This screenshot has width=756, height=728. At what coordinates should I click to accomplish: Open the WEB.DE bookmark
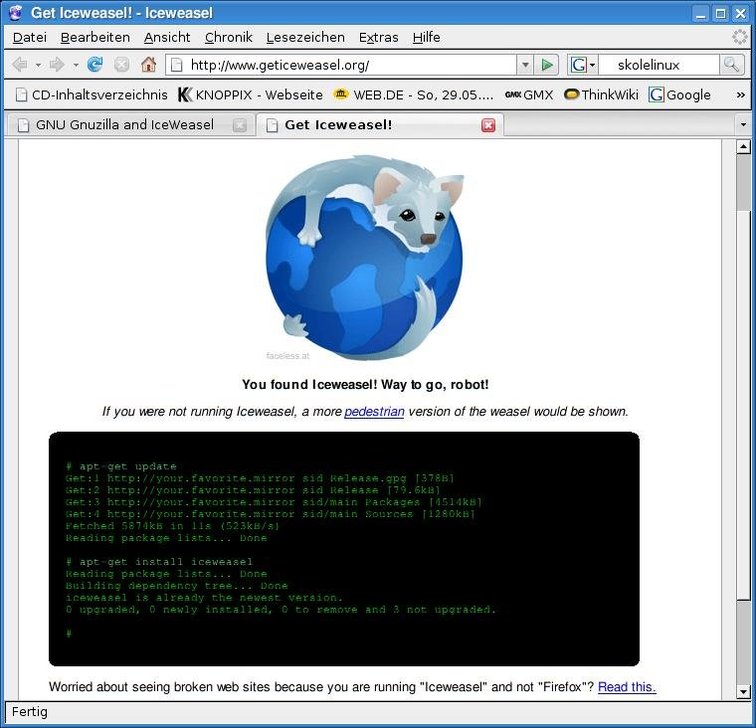point(413,95)
